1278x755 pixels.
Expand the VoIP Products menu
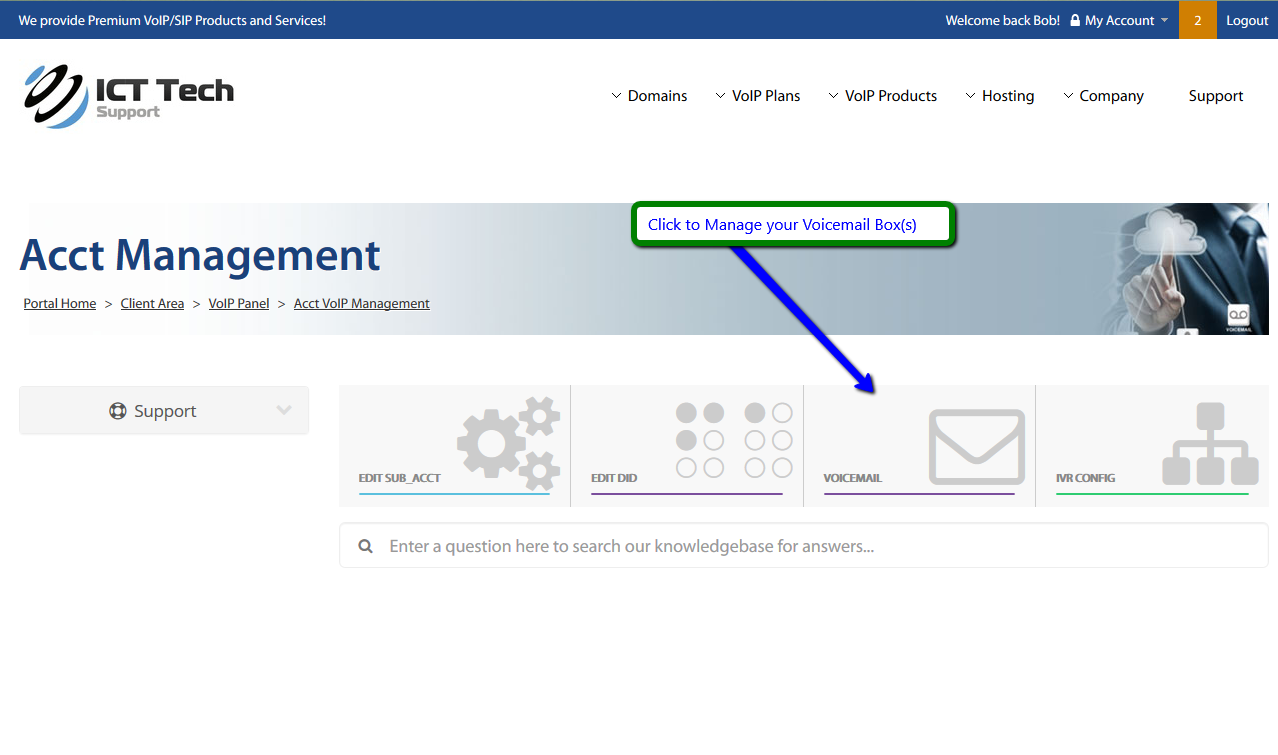point(883,96)
